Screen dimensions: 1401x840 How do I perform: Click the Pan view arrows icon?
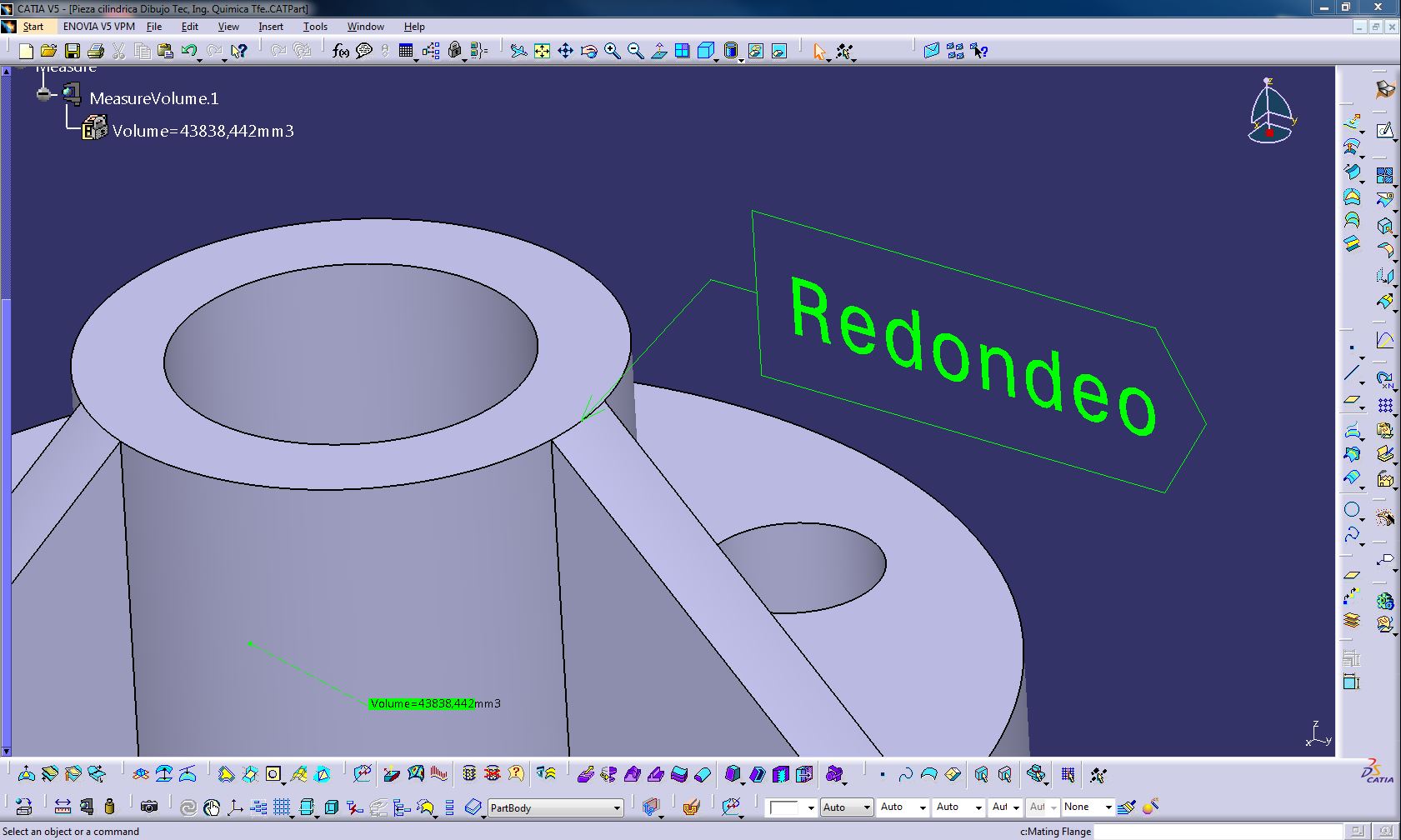[x=565, y=52]
